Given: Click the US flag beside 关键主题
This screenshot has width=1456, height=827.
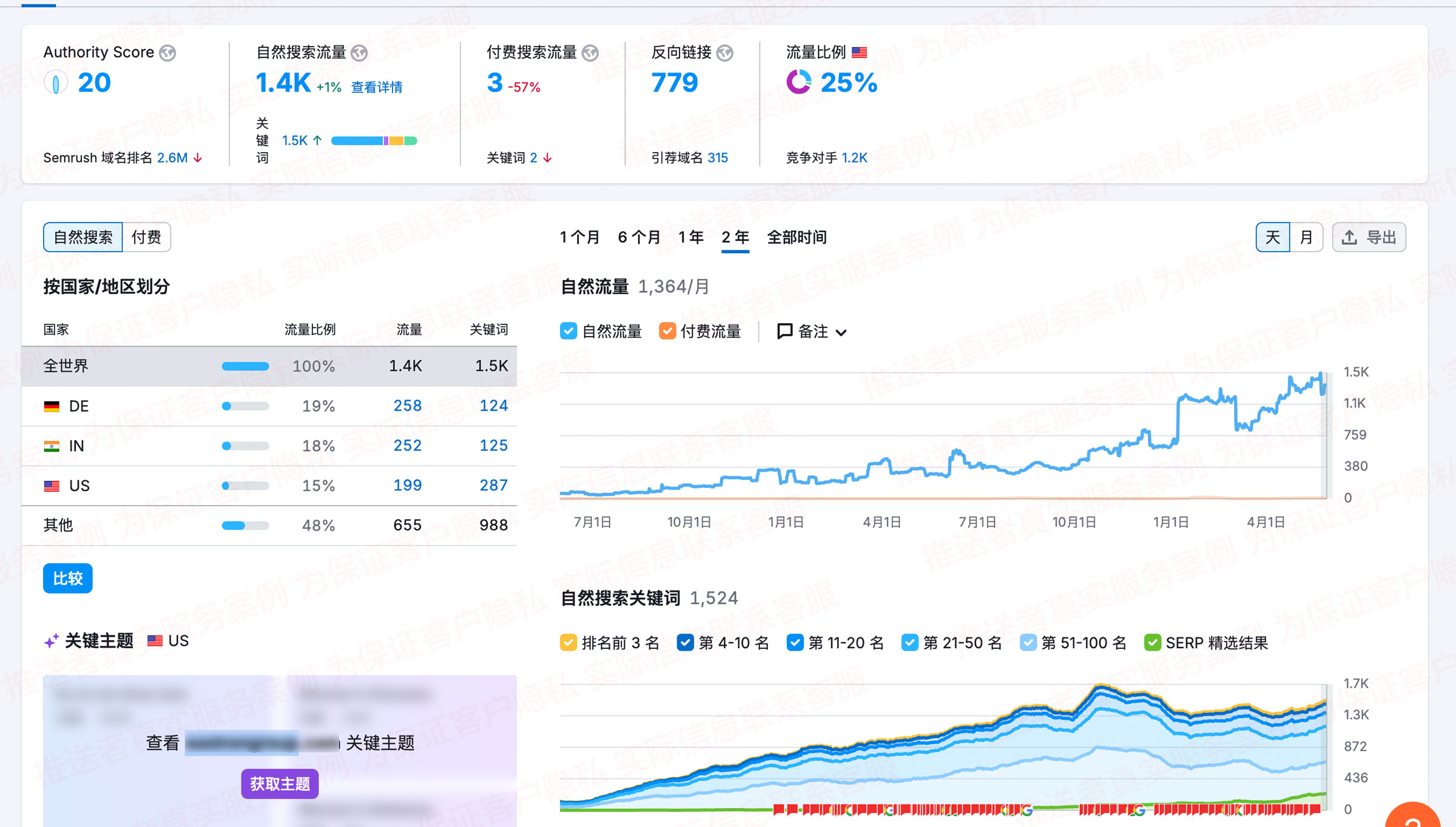Looking at the screenshot, I should (x=155, y=641).
